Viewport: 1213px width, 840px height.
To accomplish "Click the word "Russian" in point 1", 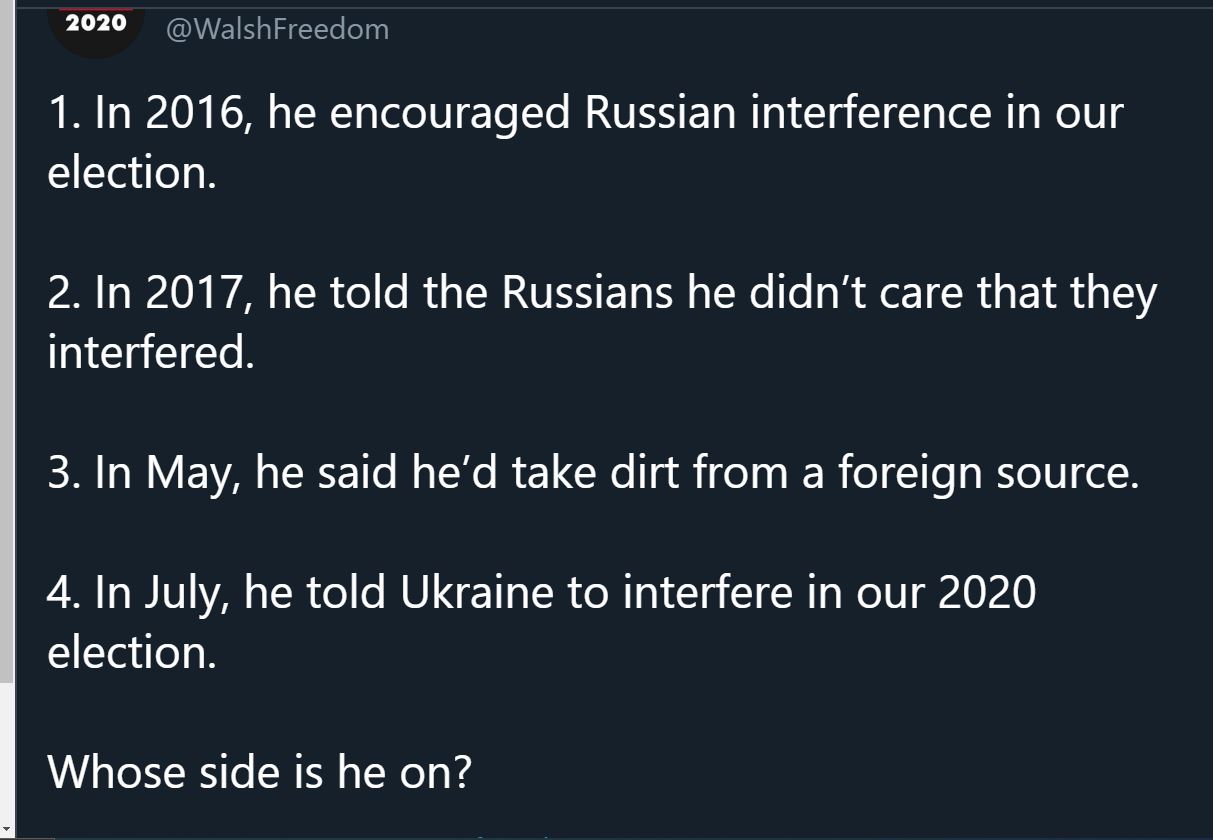I will [659, 113].
